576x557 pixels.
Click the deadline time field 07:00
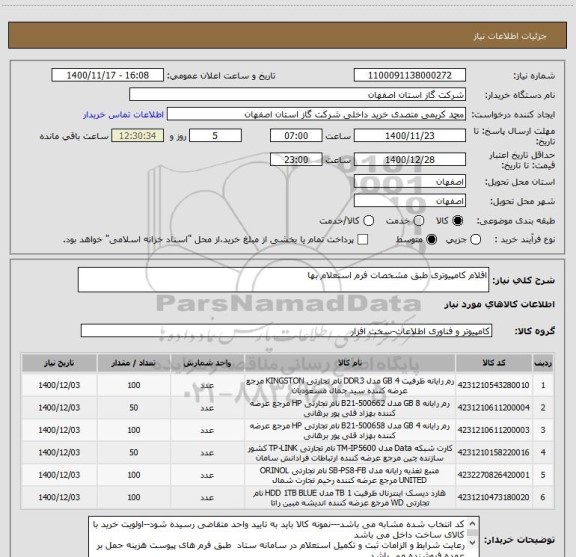(x=296, y=136)
